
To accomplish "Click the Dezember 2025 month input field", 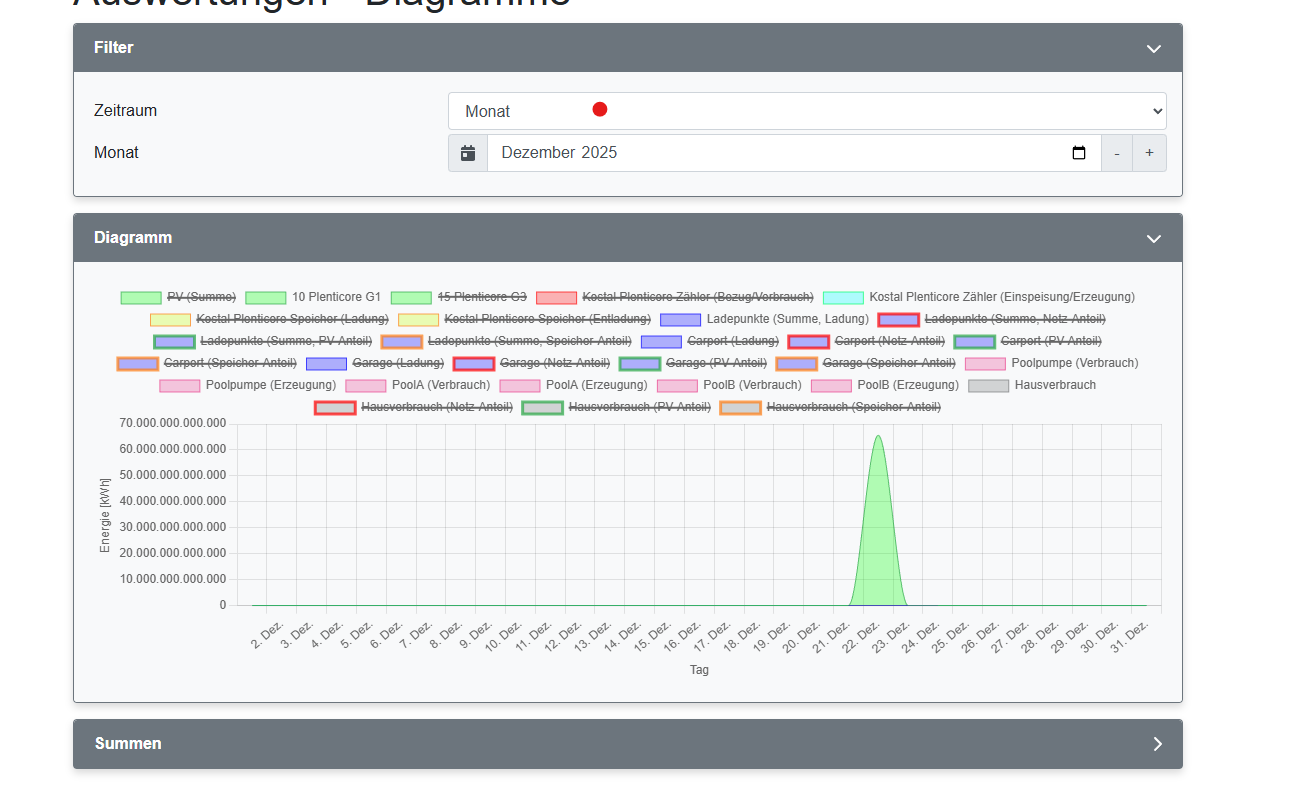I will click(780, 153).
